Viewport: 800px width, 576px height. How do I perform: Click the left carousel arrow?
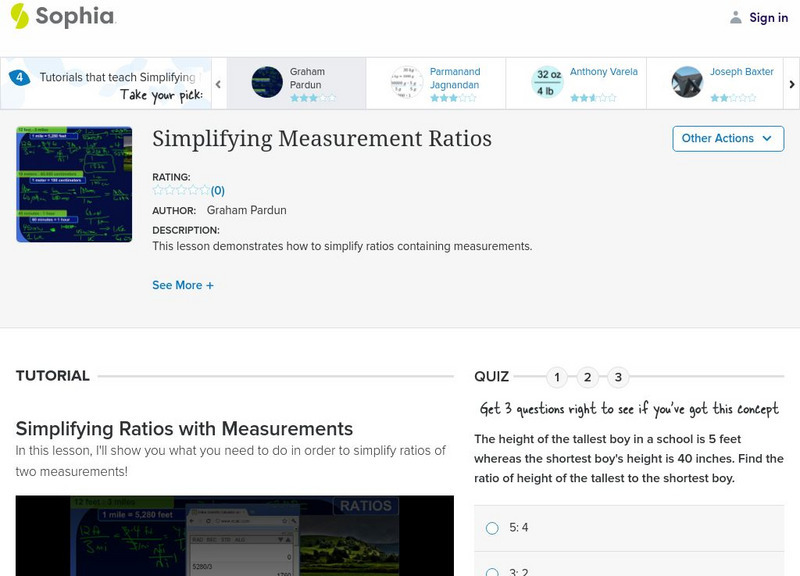coord(220,82)
